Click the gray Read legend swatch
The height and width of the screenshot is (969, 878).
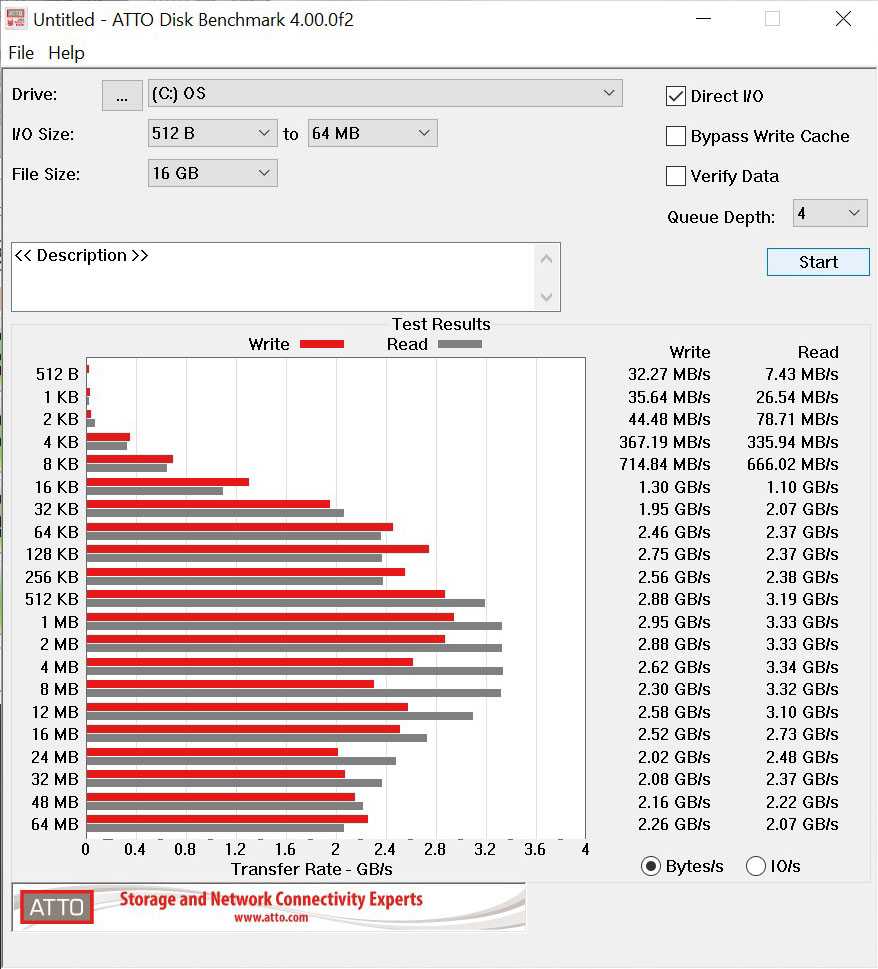pyautogui.click(x=459, y=344)
